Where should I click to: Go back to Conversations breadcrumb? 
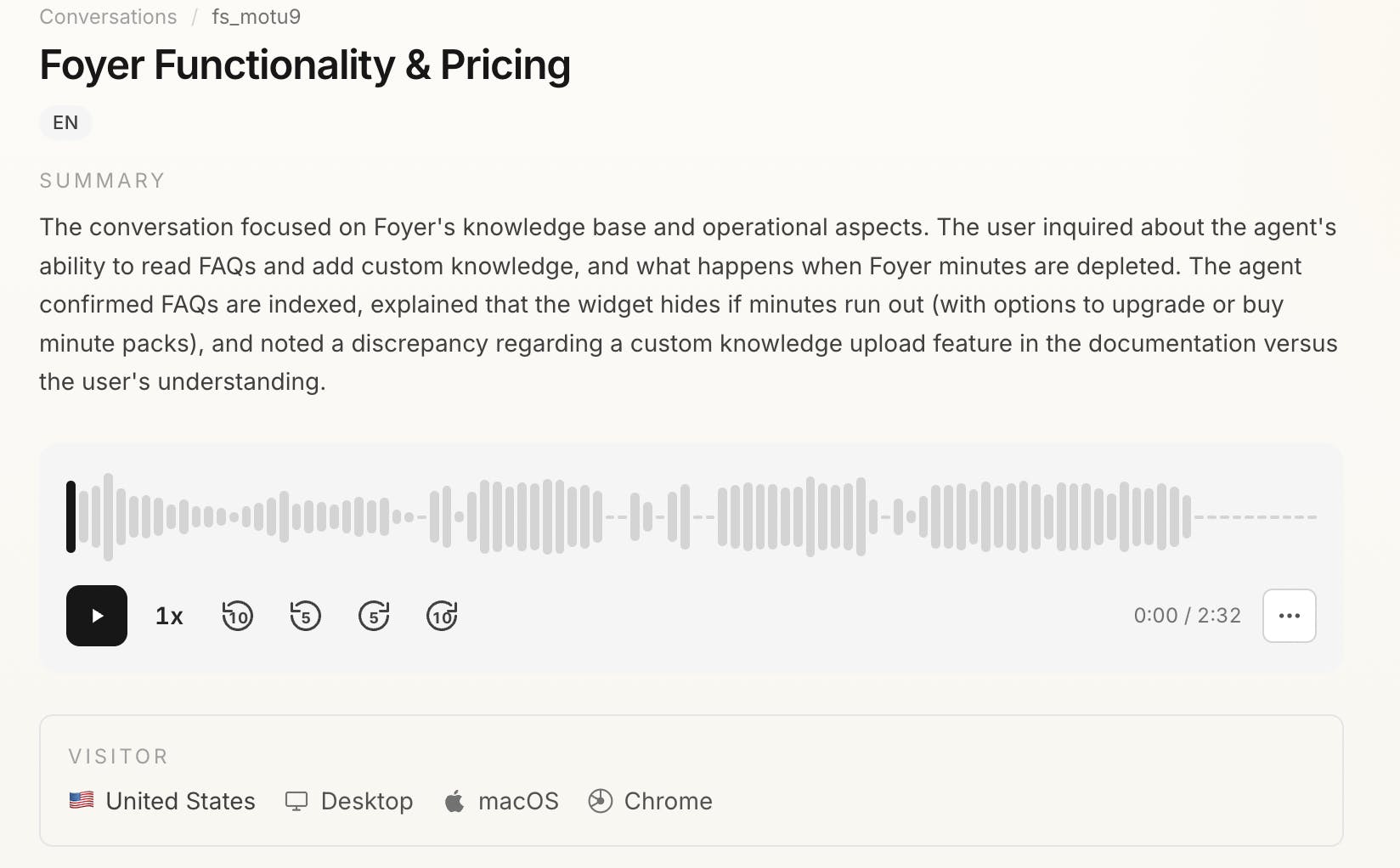(x=108, y=17)
